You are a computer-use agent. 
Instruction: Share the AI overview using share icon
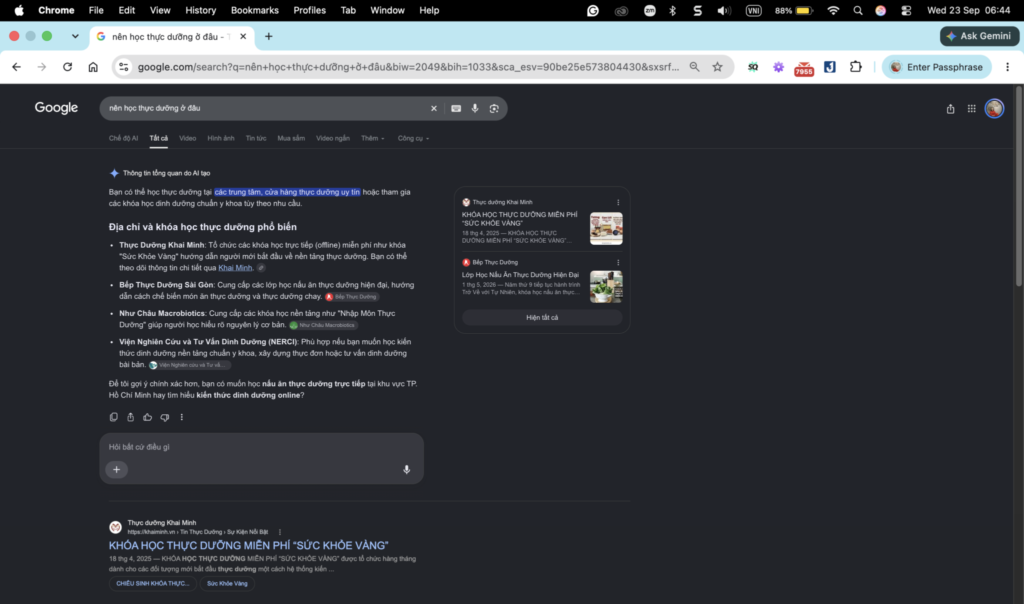[x=131, y=417]
